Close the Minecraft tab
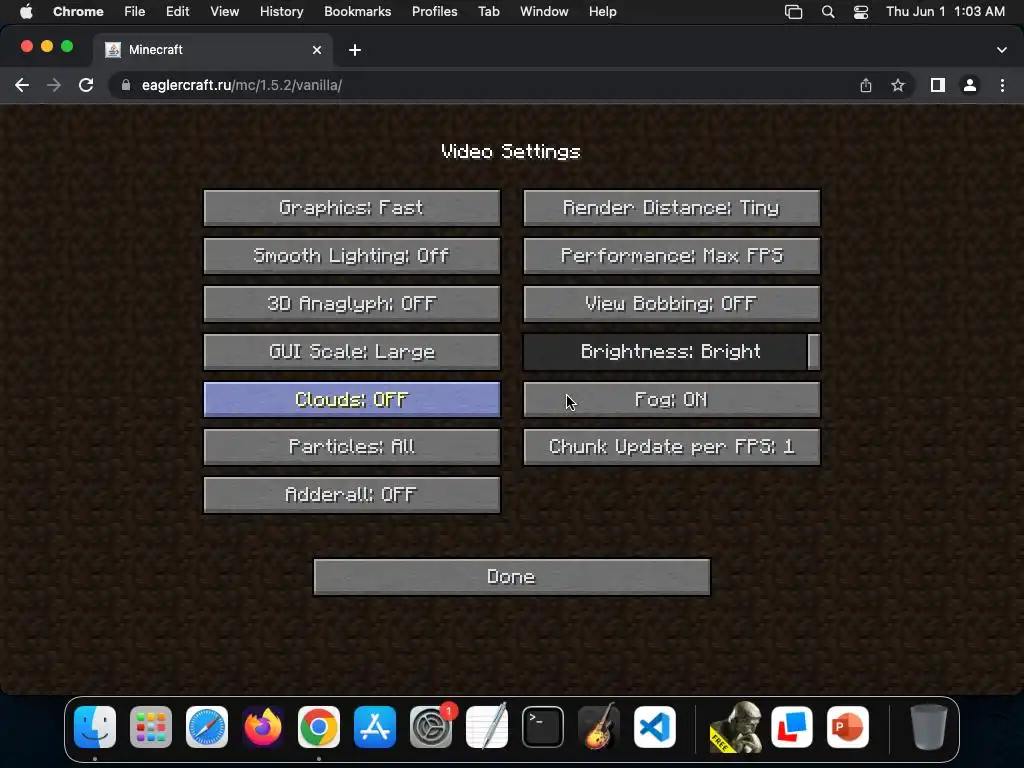This screenshot has height=768, width=1024. point(317,50)
